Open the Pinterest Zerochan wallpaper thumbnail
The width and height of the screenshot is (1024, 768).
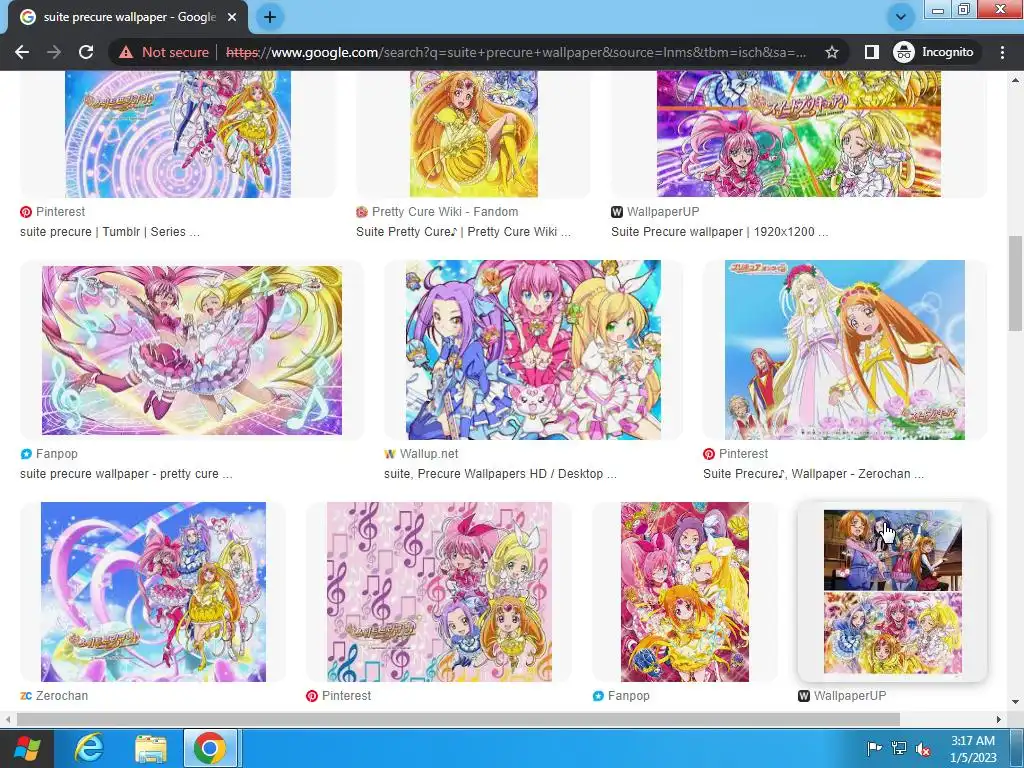click(x=844, y=350)
